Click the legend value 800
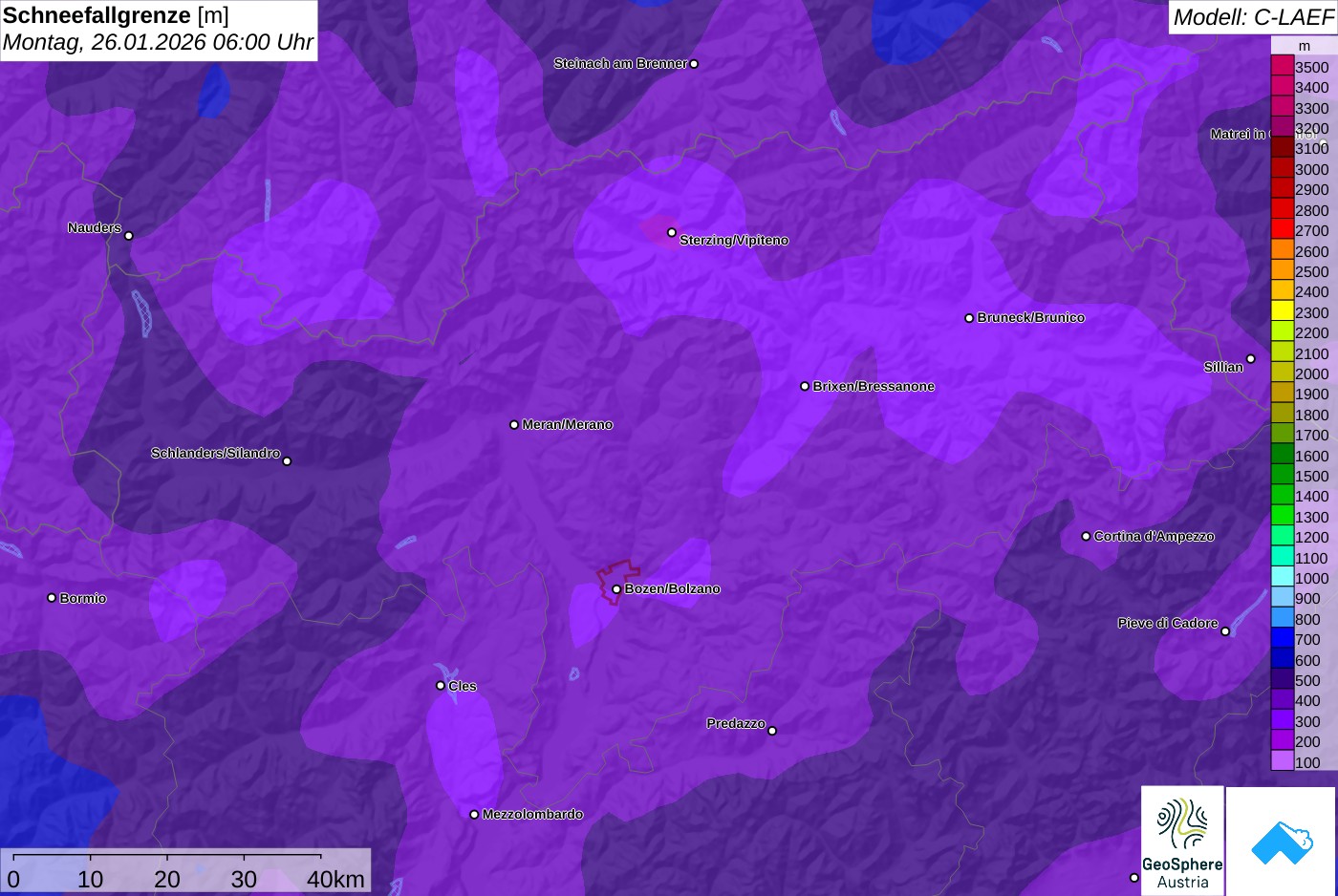1338x896 pixels. tap(1307, 619)
